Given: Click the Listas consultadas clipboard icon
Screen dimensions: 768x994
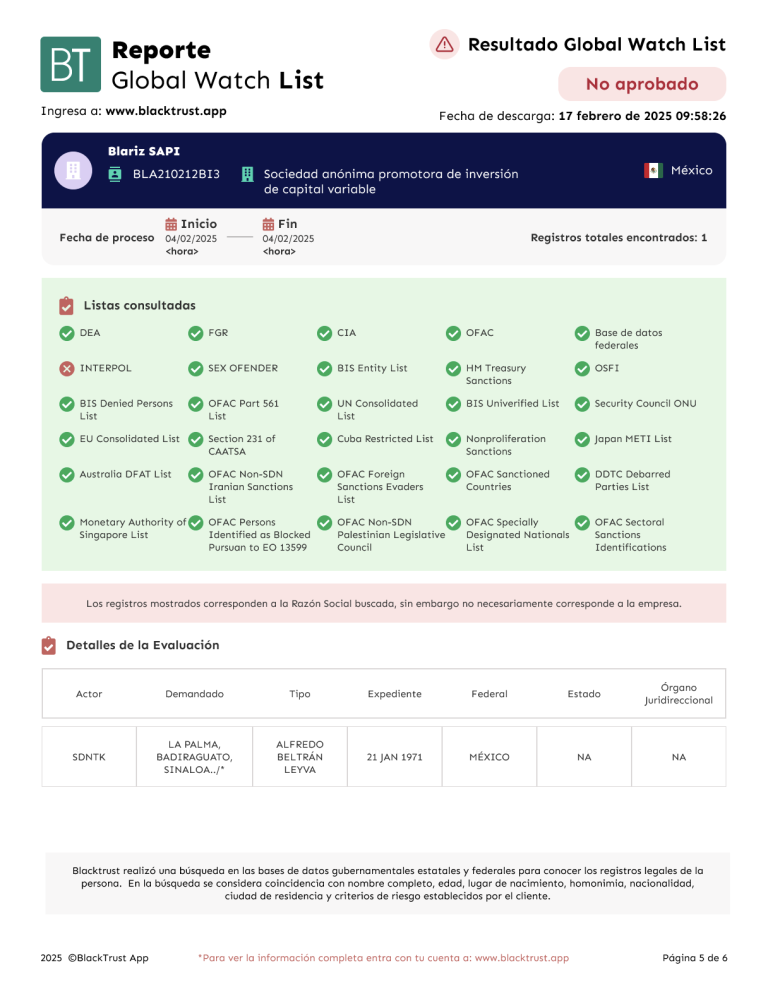Looking at the screenshot, I should pos(66,306).
